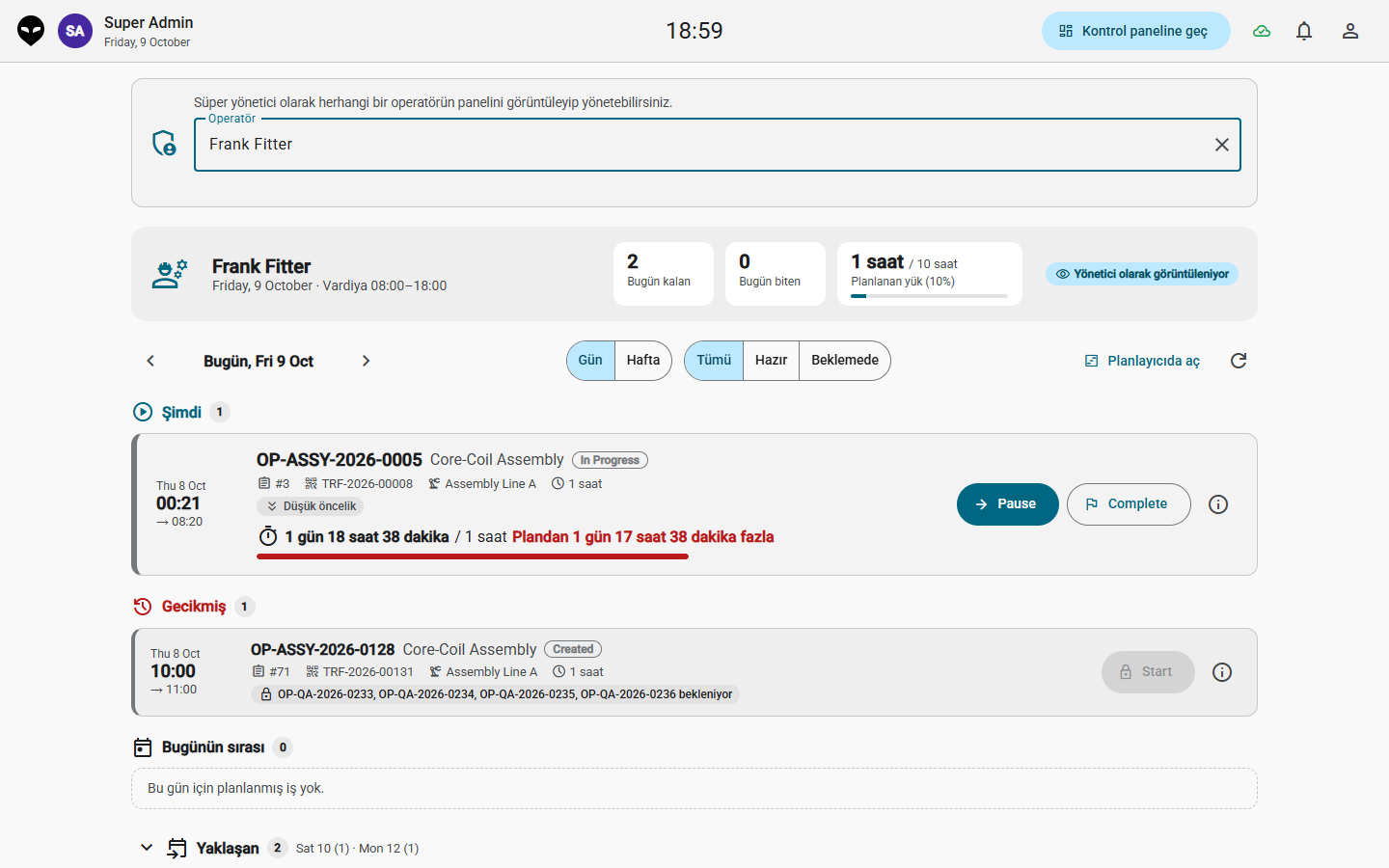1389x868 pixels.
Task: Open Planlayıcıda aç link
Action: click(1142, 361)
